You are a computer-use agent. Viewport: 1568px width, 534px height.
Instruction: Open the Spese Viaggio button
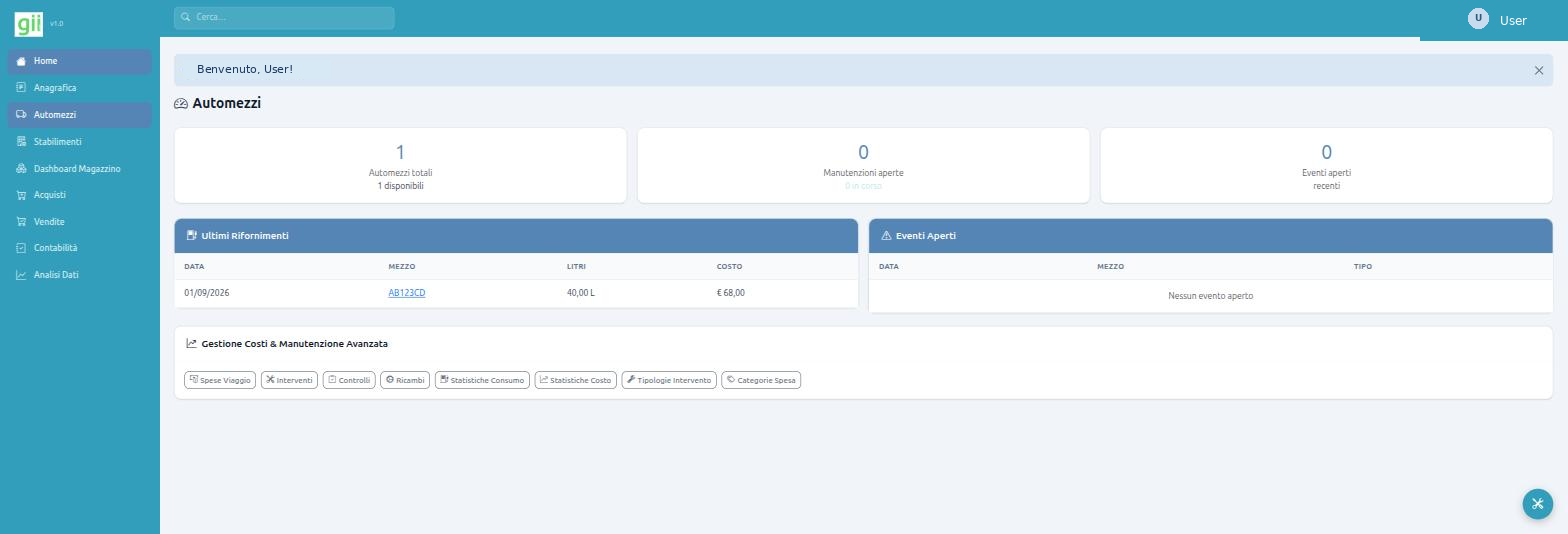220,380
